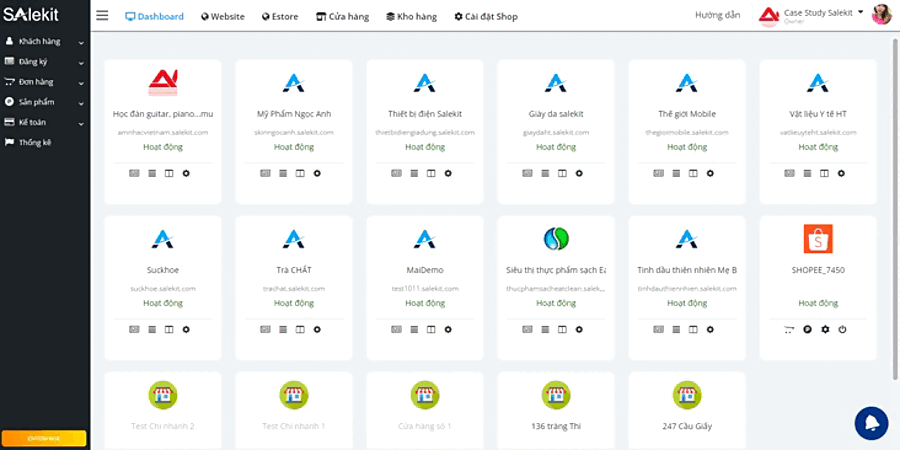Click the list icon on Giày da salekit card
Image resolution: width=900 pixels, height=450 pixels.
545,173
